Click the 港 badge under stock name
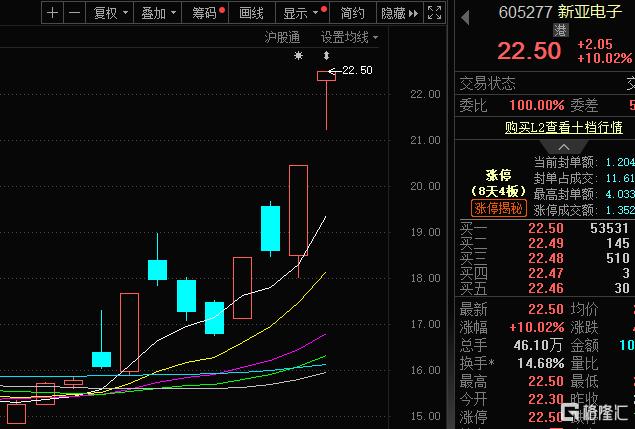Viewport: 635px width, 429px height. 561,30
